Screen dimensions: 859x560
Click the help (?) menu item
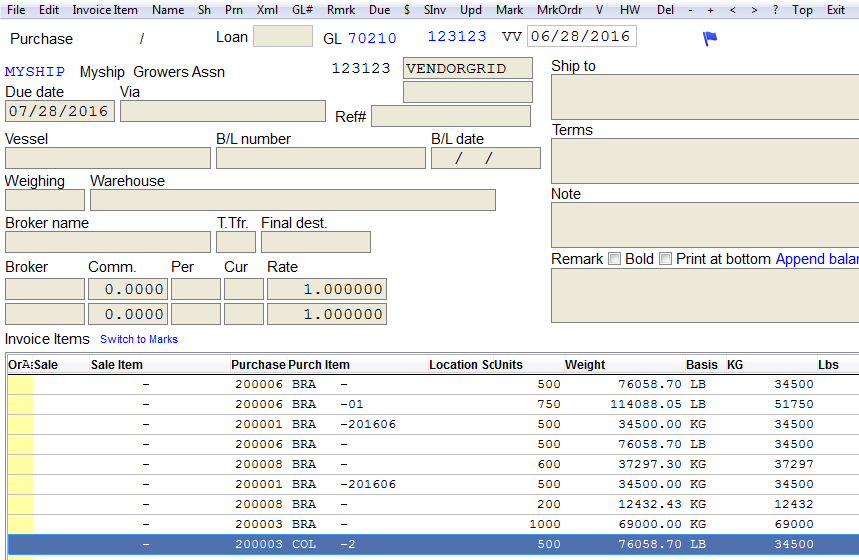pyautogui.click(x=775, y=10)
